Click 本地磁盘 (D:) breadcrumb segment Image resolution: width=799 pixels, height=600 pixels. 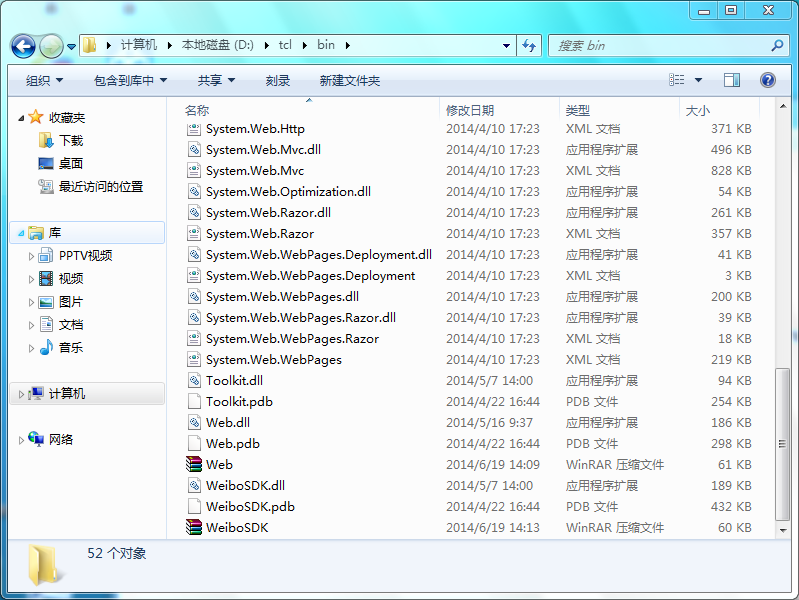tap(218, 45)
